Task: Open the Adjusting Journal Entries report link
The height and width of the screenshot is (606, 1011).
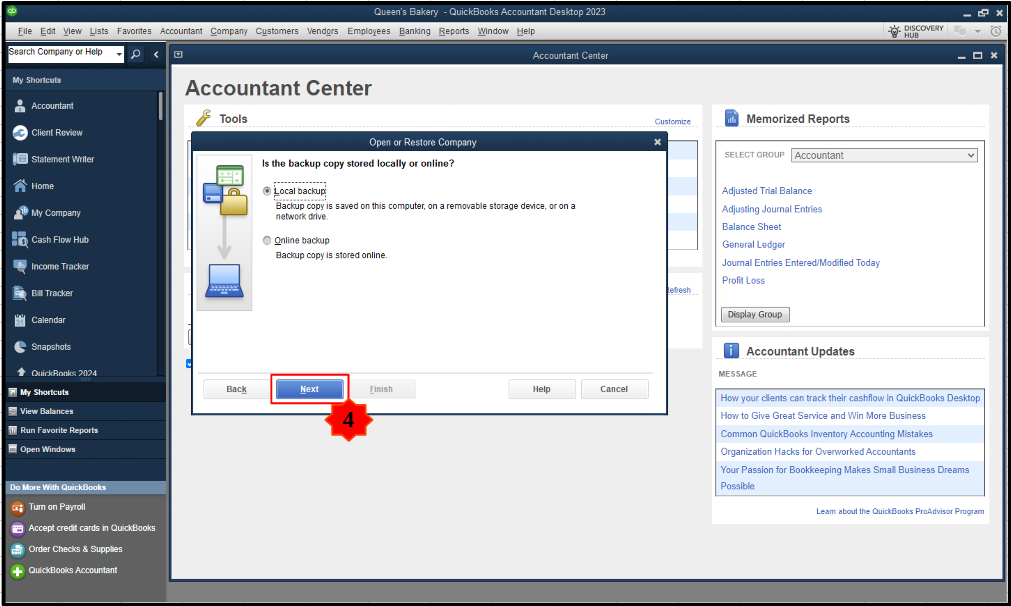Action: (x=772, y=209)
